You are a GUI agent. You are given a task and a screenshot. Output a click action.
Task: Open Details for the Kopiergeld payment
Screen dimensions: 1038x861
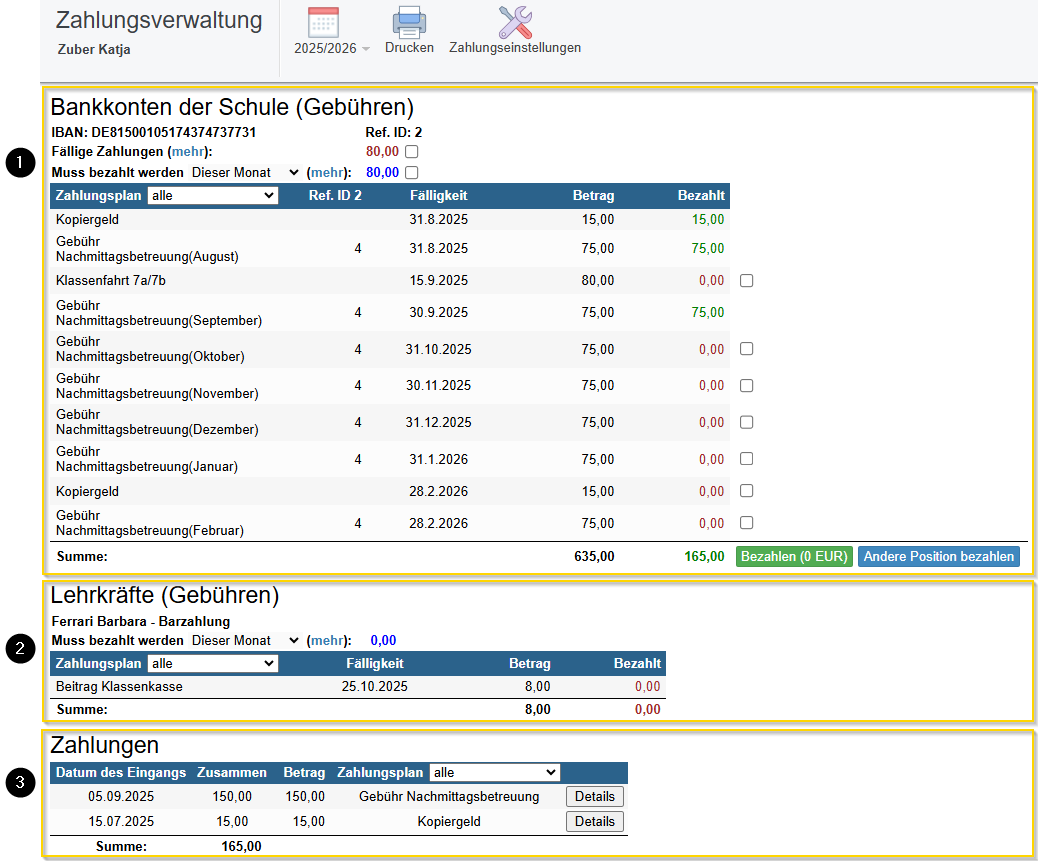[x=595, y=822]
